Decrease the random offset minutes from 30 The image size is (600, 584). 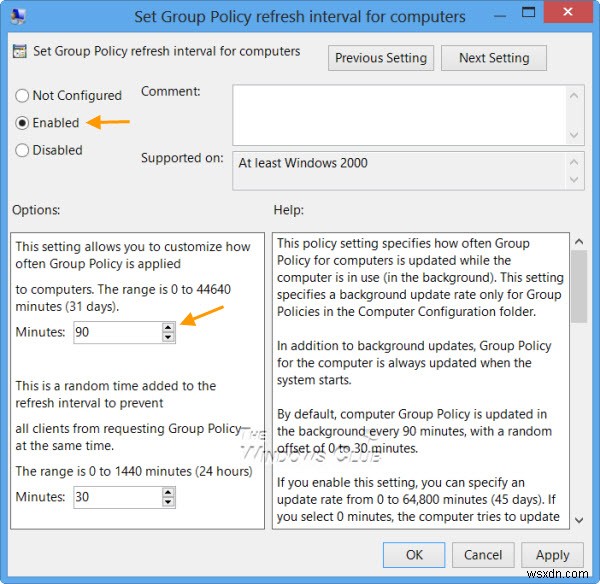(x=168, y=502)
